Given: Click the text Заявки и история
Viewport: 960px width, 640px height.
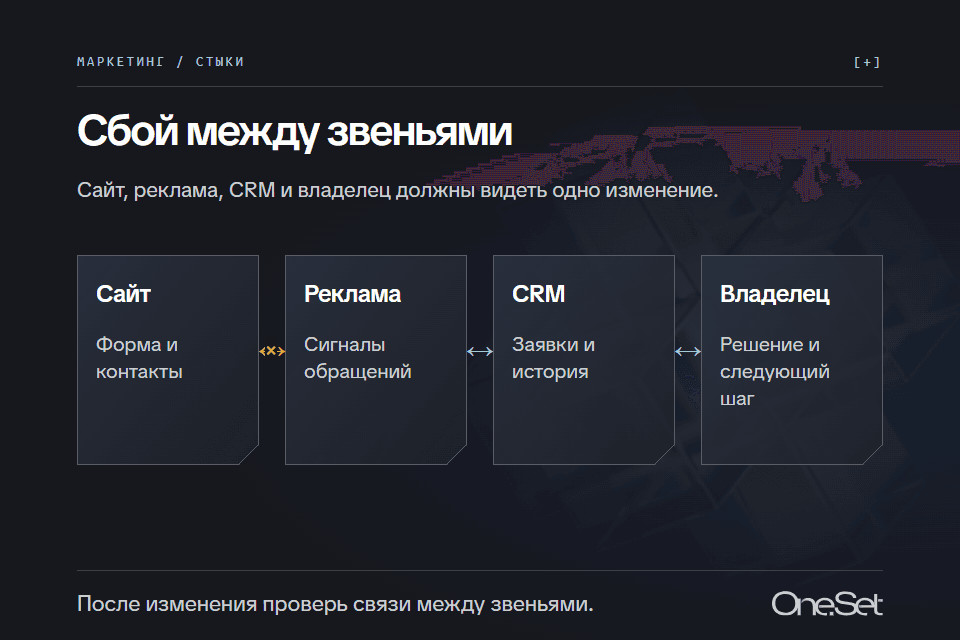Looking at the screenshot, I should tap(553, 358).
